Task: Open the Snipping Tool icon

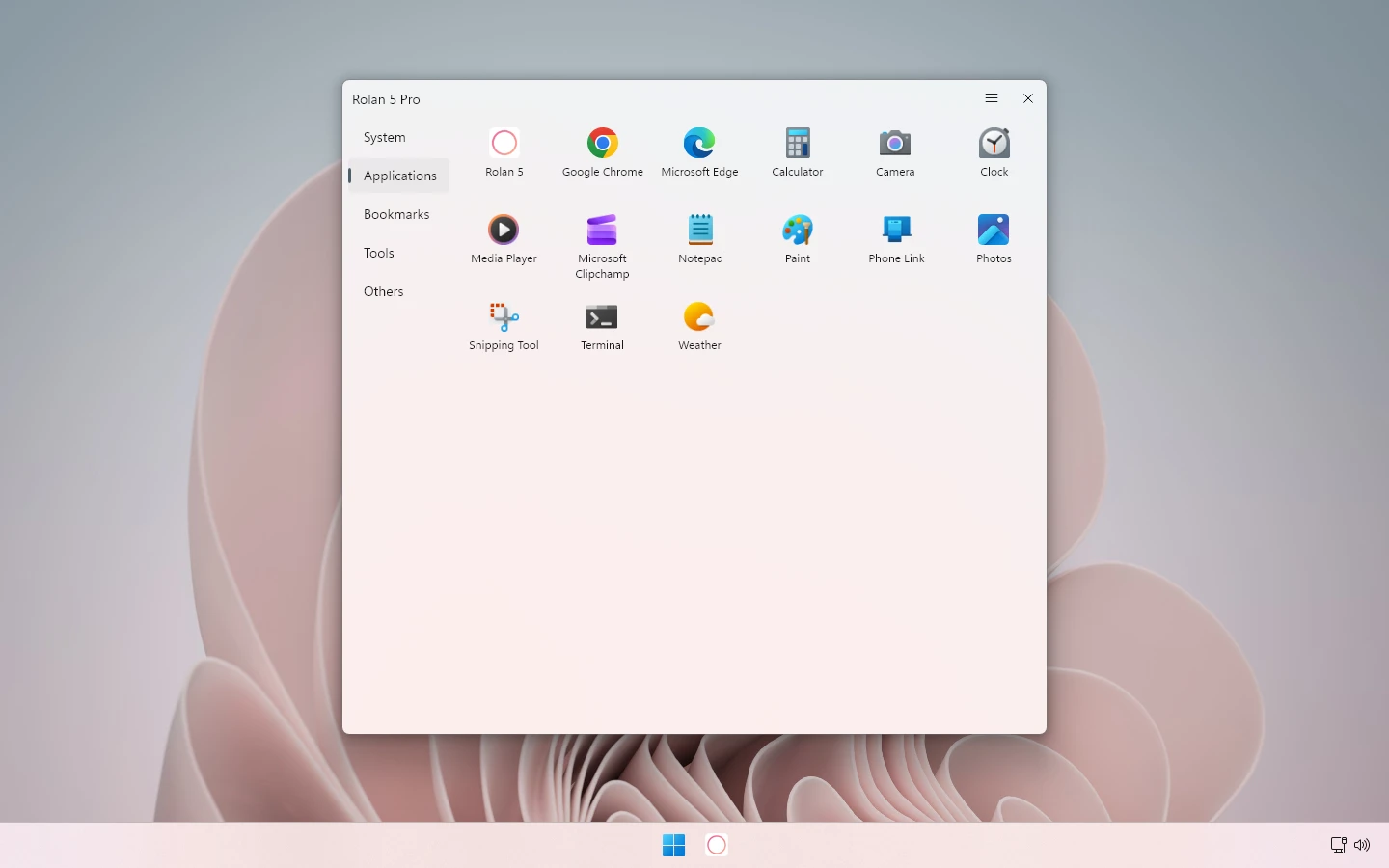Action: click(x=504, y=326)
